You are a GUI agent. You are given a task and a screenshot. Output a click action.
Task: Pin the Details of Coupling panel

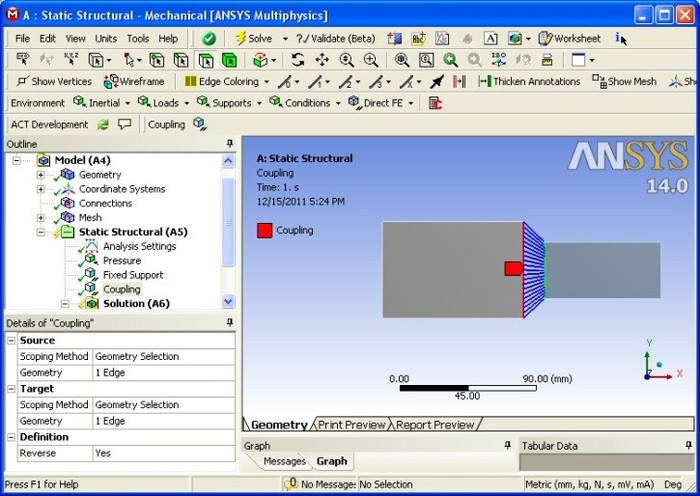click(230, 323)
